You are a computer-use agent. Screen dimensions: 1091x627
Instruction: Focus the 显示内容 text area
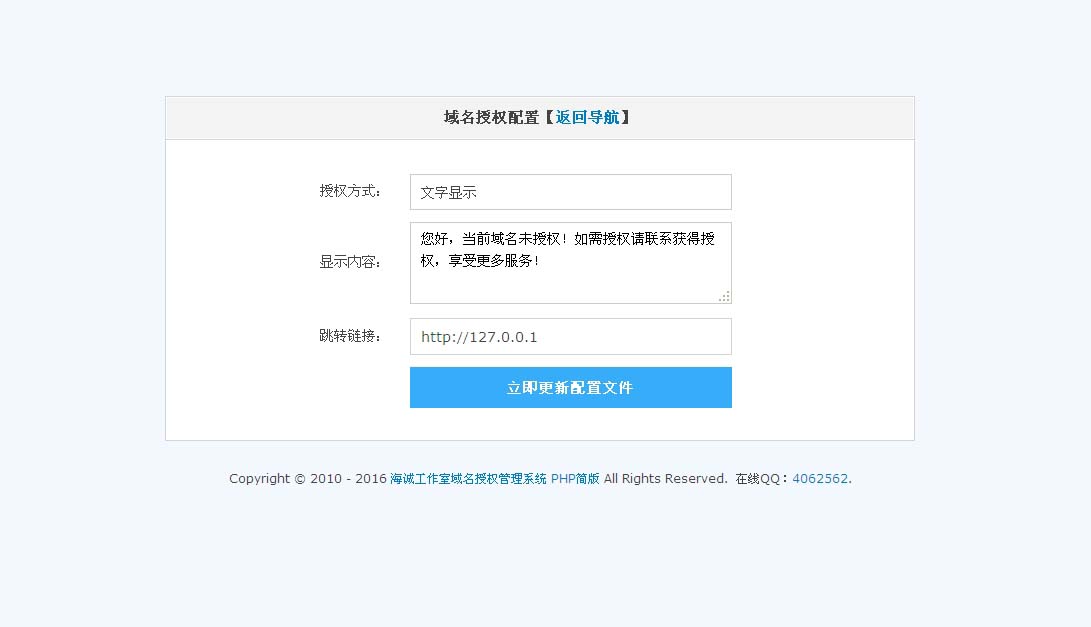tap(571, 263)
